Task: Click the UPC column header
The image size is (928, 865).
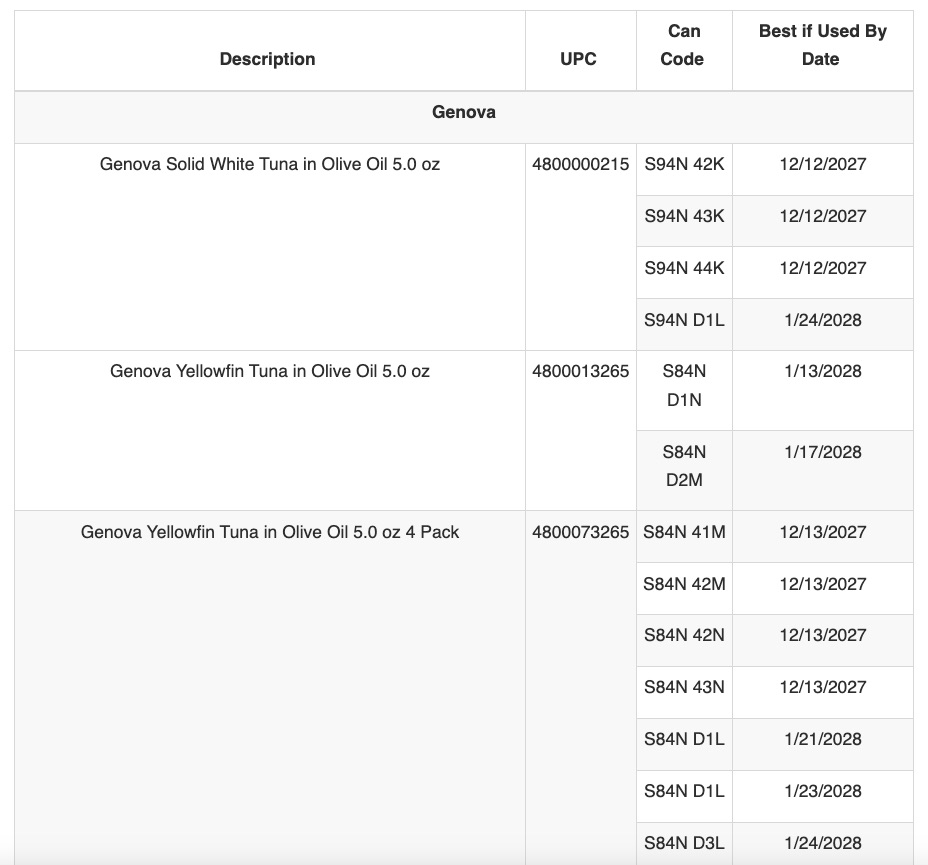Action: tap(578, 59)
